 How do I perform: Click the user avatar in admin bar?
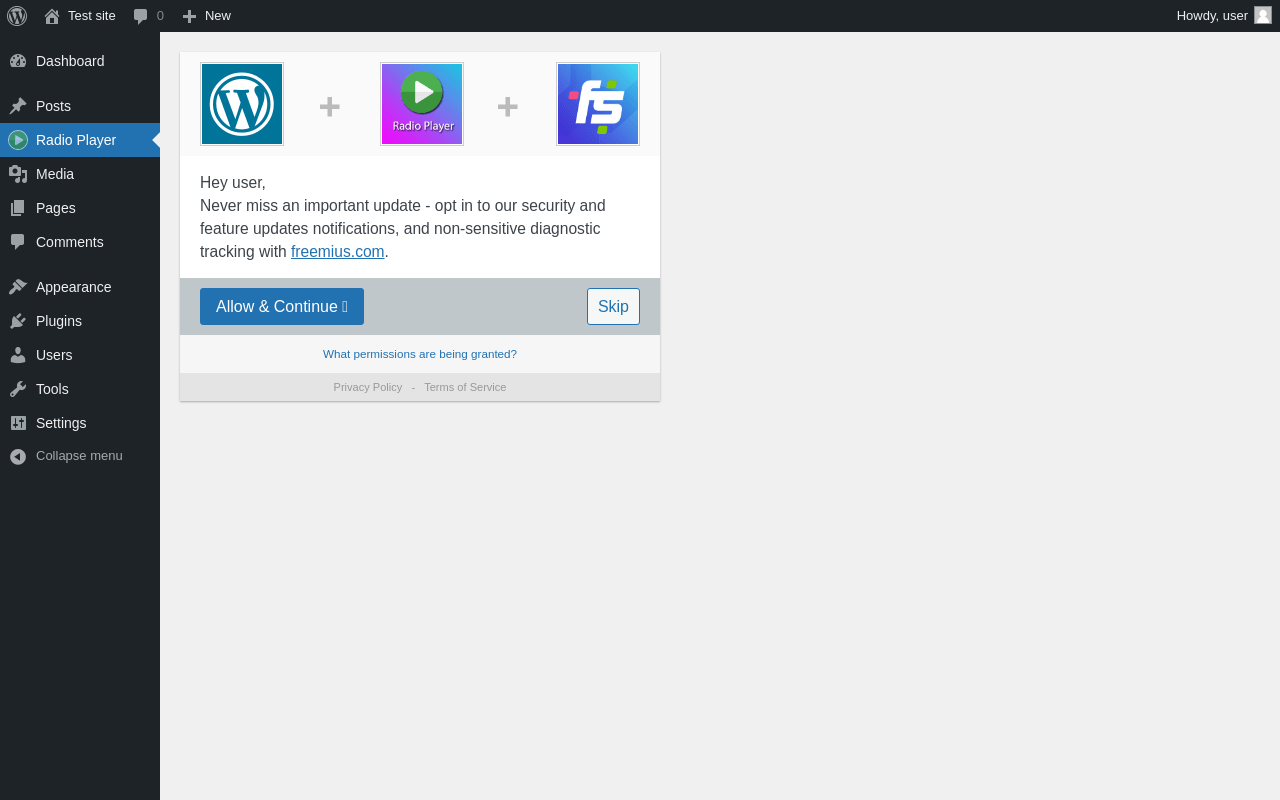pyautogui.click(x=1263, y=15)
